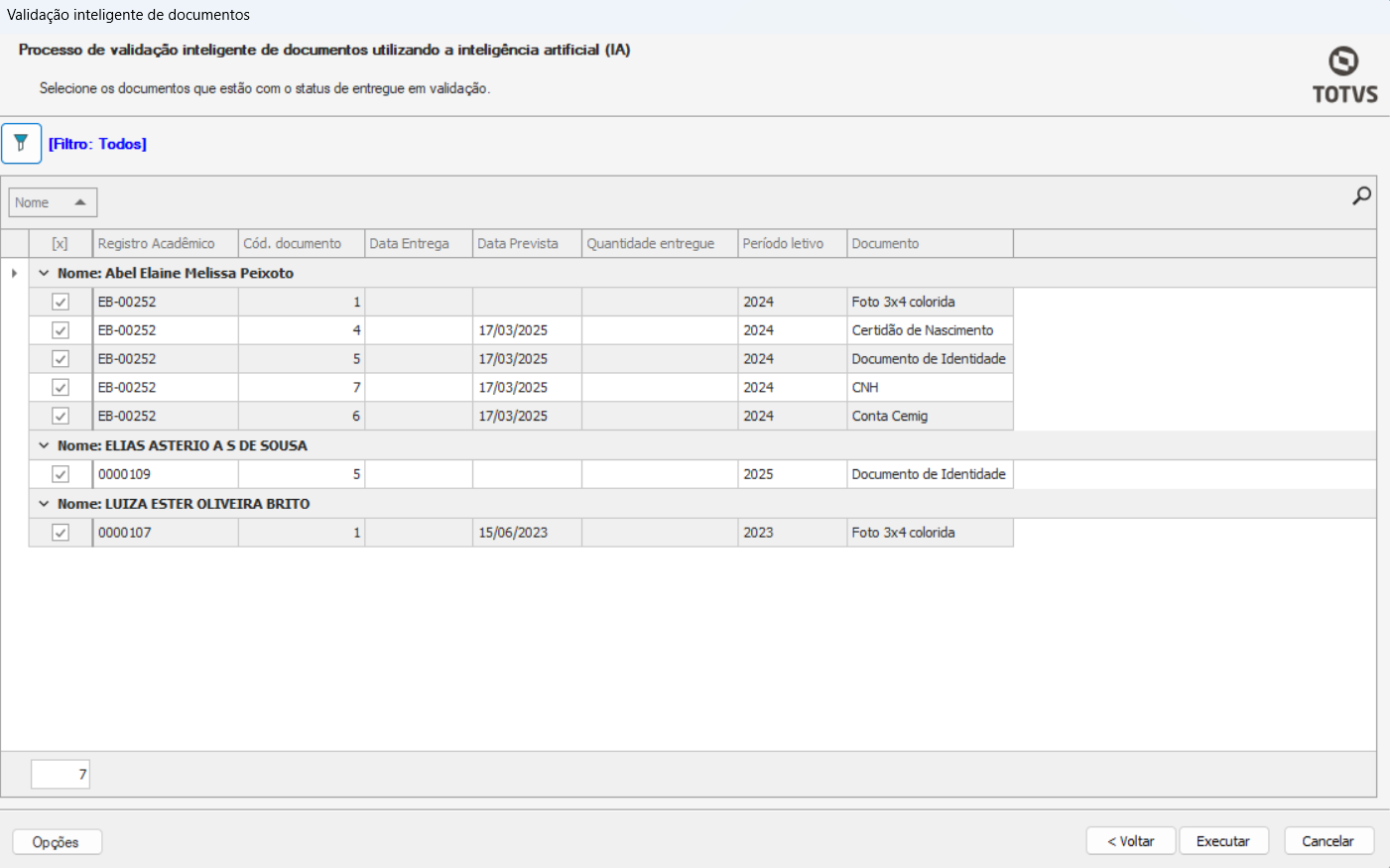Viewport: 1390px width, 868px height.
Task: Click the TOTVS logo
Action: [x=1344, y=75]
